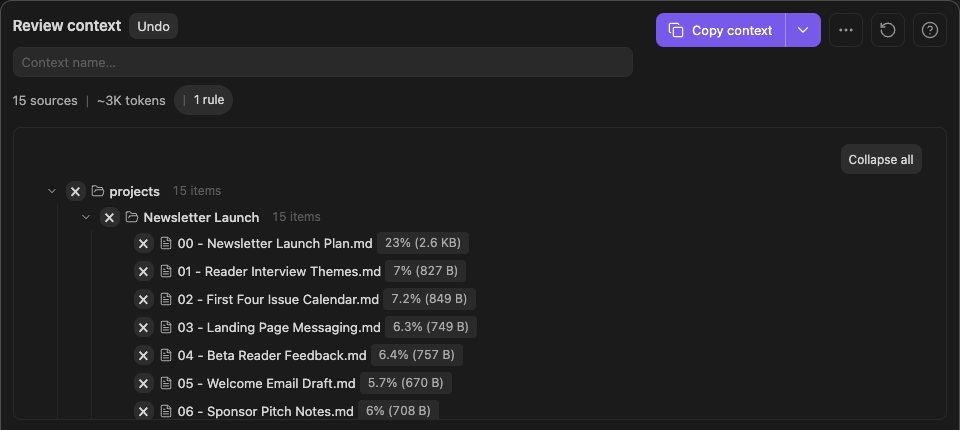Image resolution: width=960 pixels, height=430 pixels.
Task: Open 06 - Sponsor Pitch Notes.md
Action: pyautogui.click(x=266, y=412)
